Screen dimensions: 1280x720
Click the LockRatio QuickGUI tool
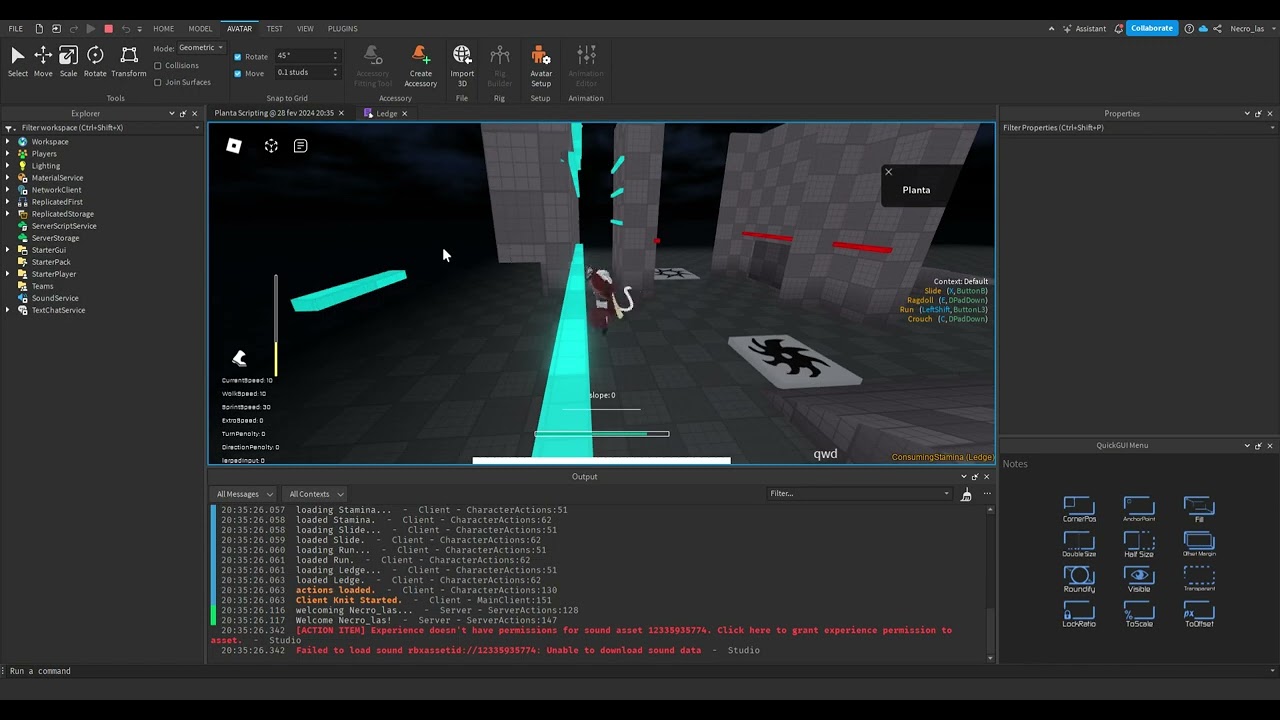tap(1079, 614)
